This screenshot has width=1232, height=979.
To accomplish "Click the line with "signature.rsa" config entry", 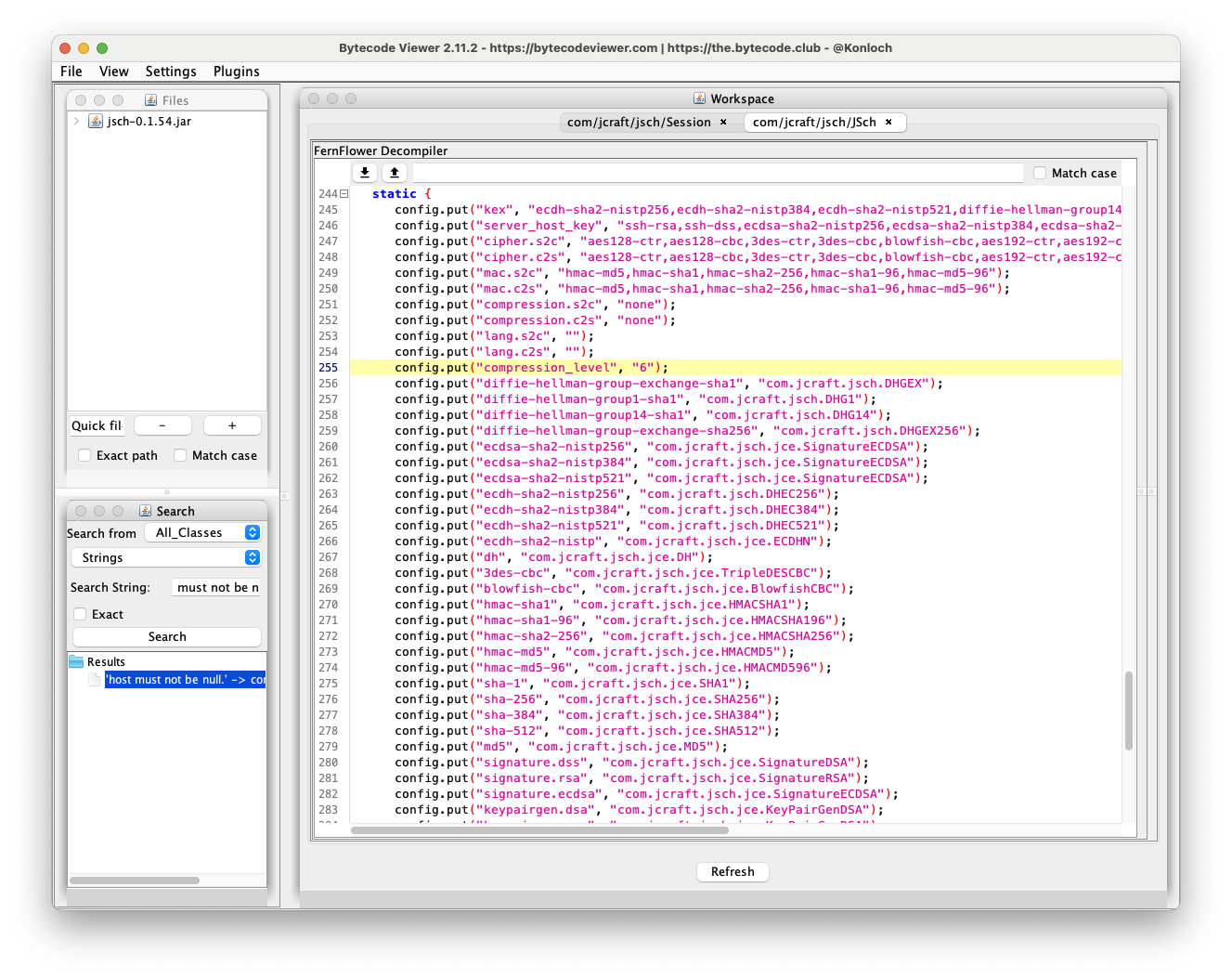I will [632, 778].
